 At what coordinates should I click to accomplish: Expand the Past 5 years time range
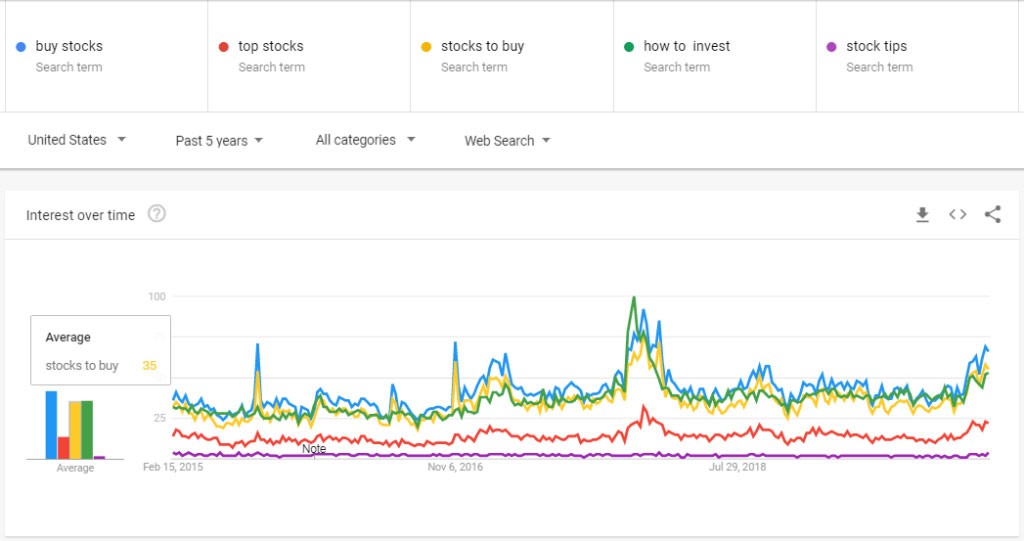[219, 141]
